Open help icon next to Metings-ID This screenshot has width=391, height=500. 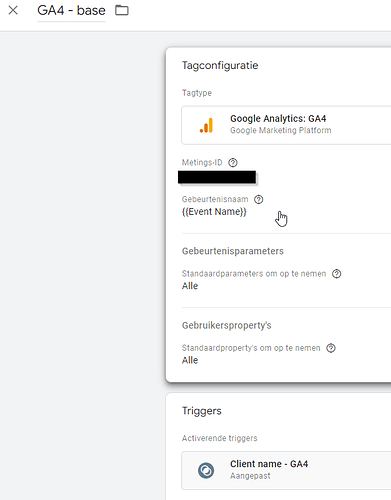coord(233,163)
